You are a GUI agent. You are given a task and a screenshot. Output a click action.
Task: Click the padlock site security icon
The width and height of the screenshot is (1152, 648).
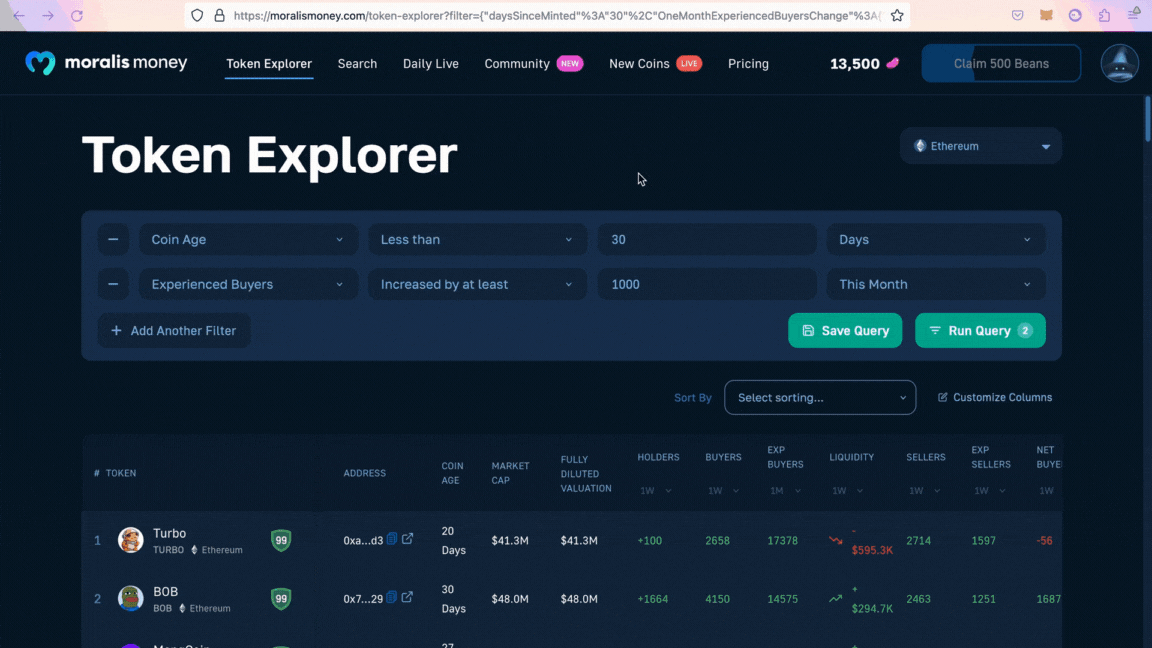coord(219,15)
